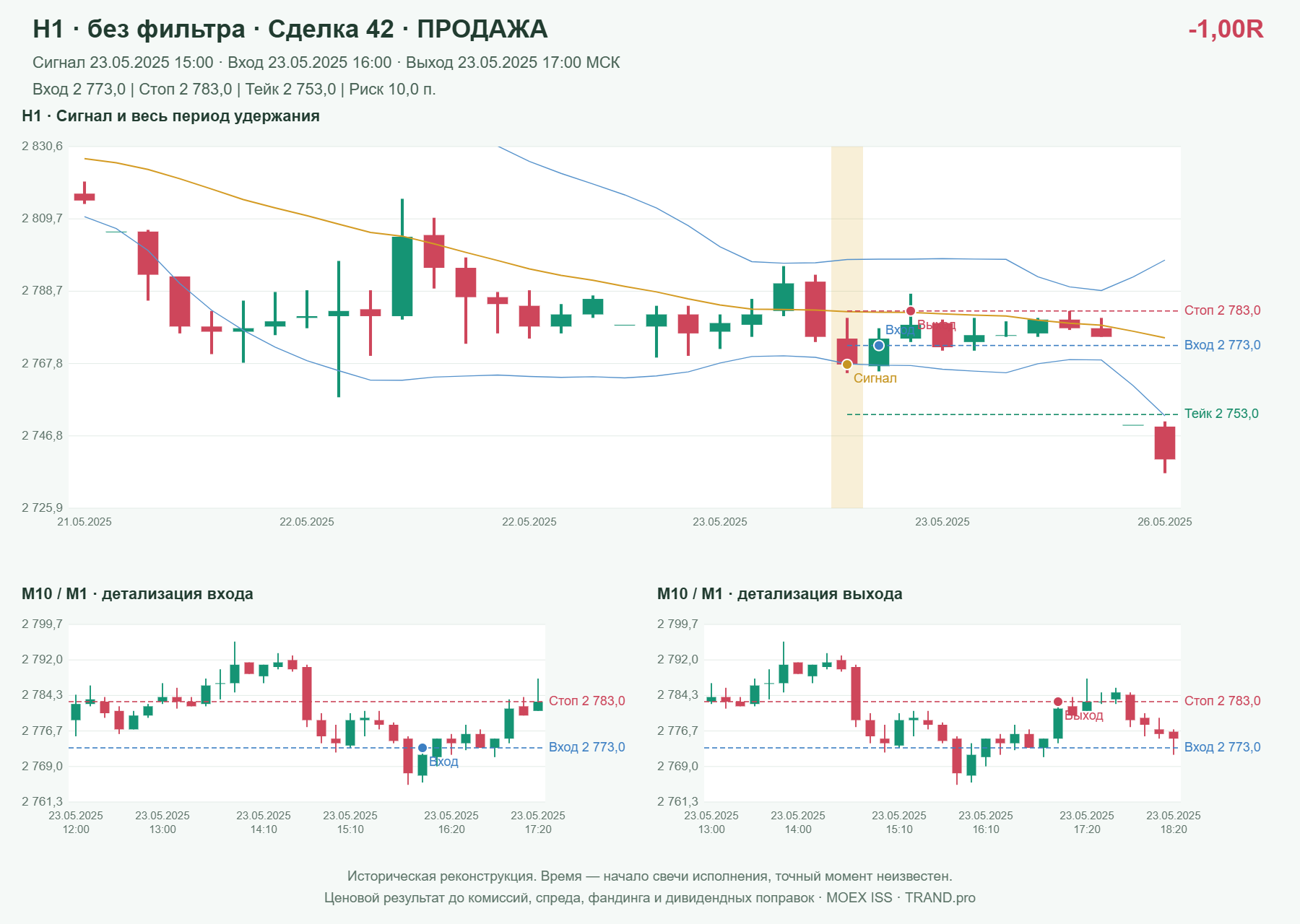Click the 2 809,7 price axis label

click(x=42, y=218)
